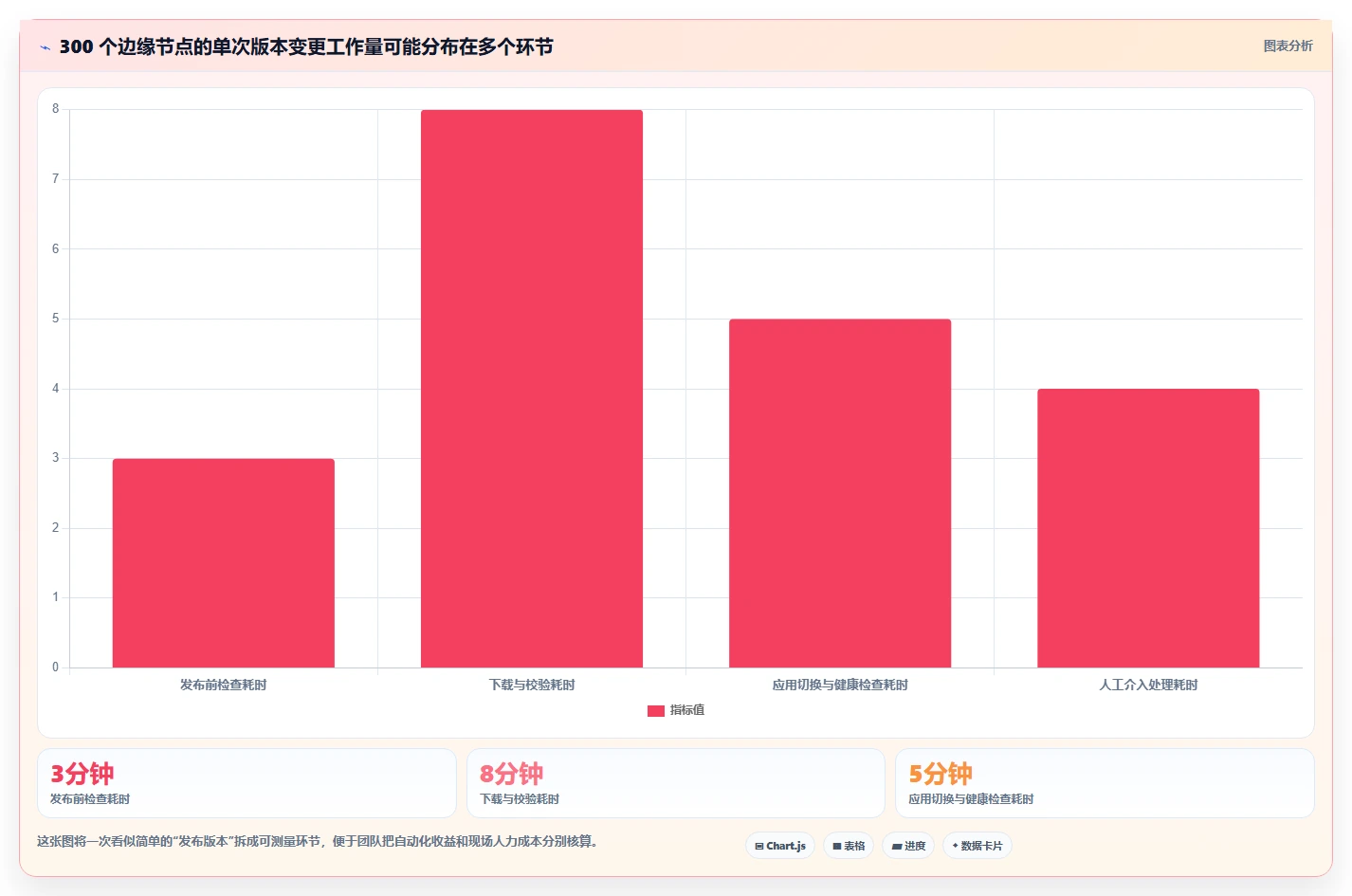Click the x-axis label 下载与校验耗时
The width and height of the screenshot is (1352, 896).
pyautogui.click(x=532, y=685)
